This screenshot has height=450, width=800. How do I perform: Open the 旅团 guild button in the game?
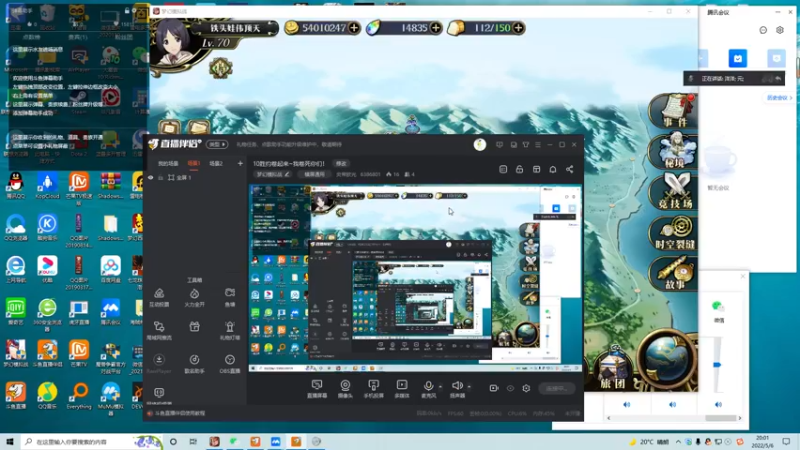(x=613, y=369)
